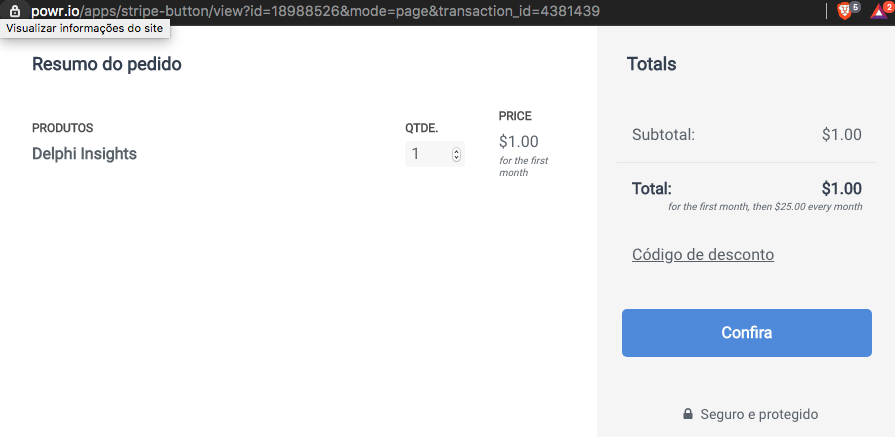Increase quantity with the stepper up arrow
The height and width of the screenshot is (437, 895).
click(x=456, y=151)
